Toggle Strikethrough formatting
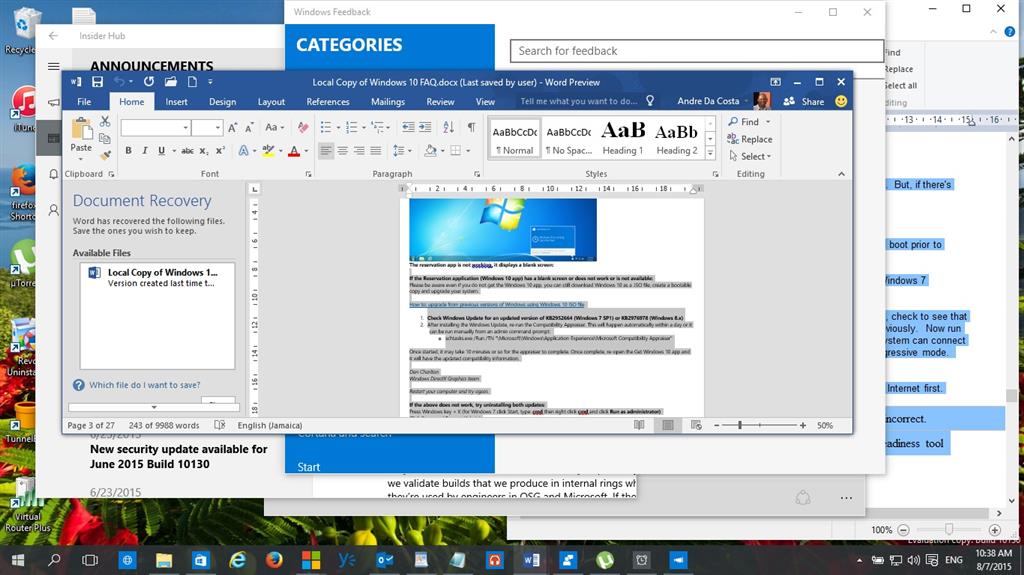1024x575 pixels. (x=187, y=151)
